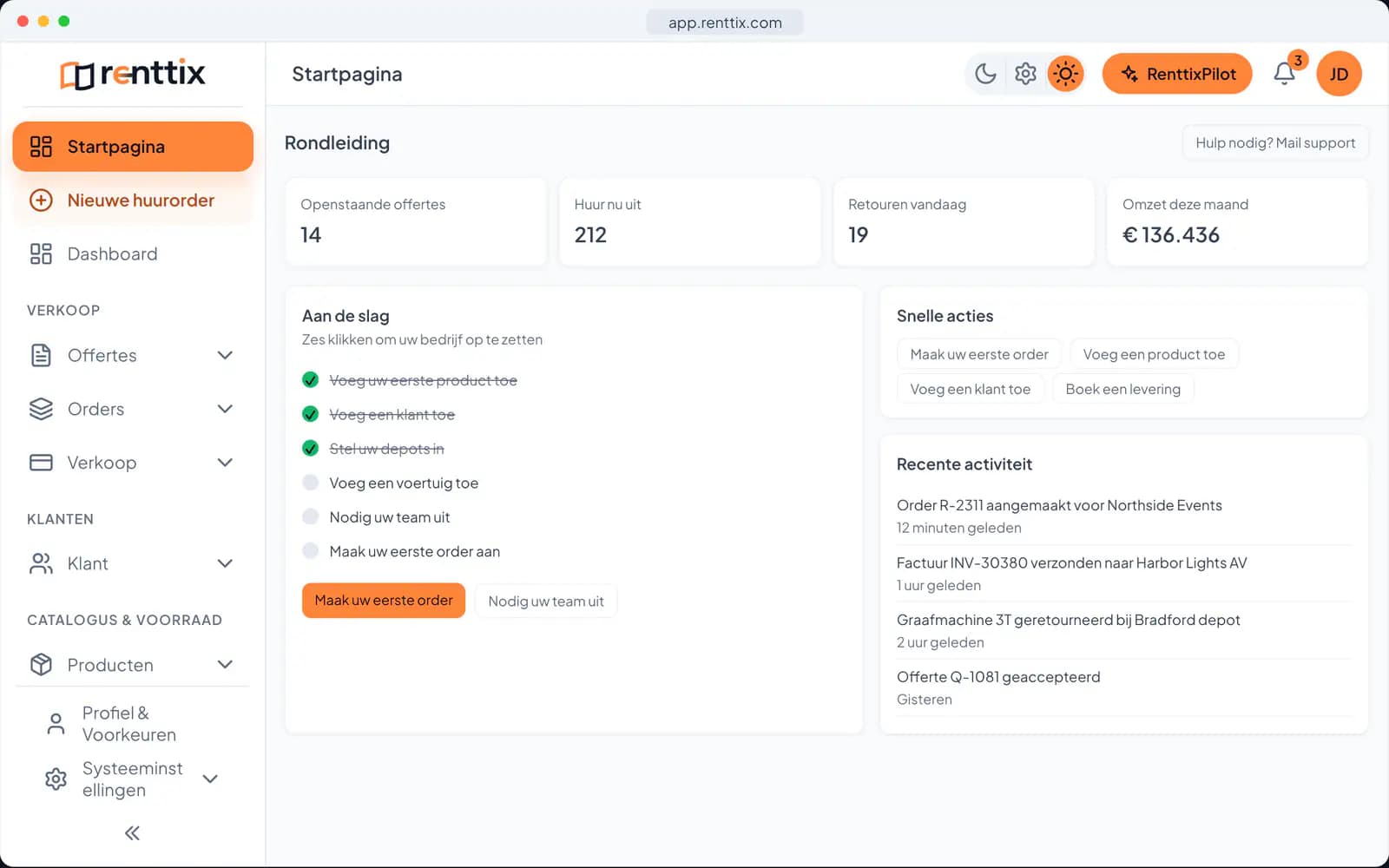Screen dimensions: 1389x868
Task: Click the renttix logo
Action: [x=133, y=74]
